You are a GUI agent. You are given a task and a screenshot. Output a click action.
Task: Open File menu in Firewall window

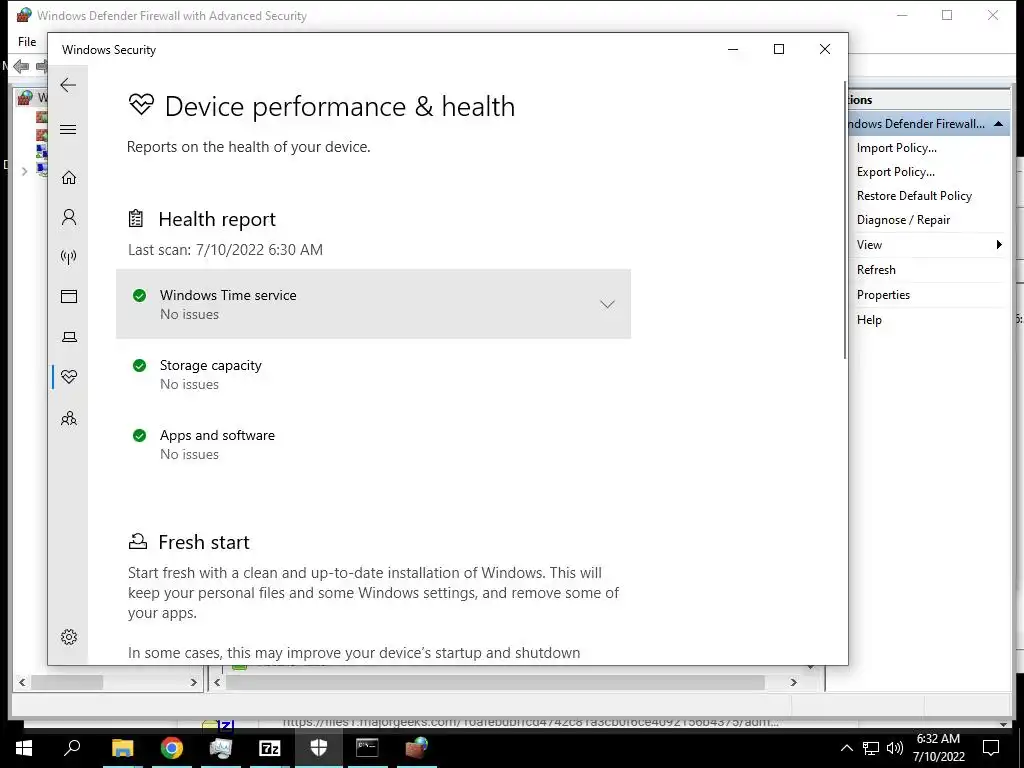click(27, 42)
